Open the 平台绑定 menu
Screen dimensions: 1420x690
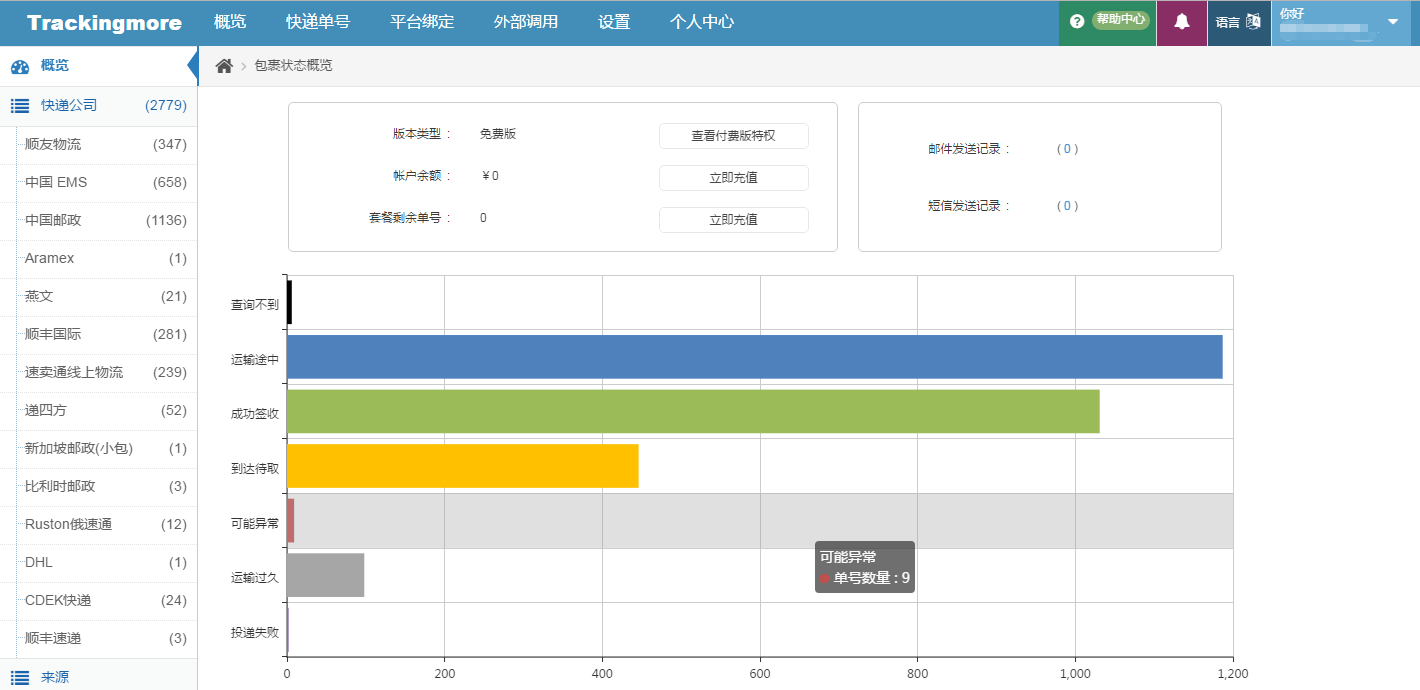coord(422,22)
